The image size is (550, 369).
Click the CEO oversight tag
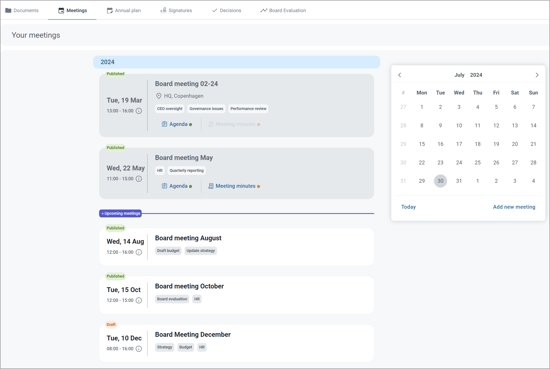click(x=169, y=109)
